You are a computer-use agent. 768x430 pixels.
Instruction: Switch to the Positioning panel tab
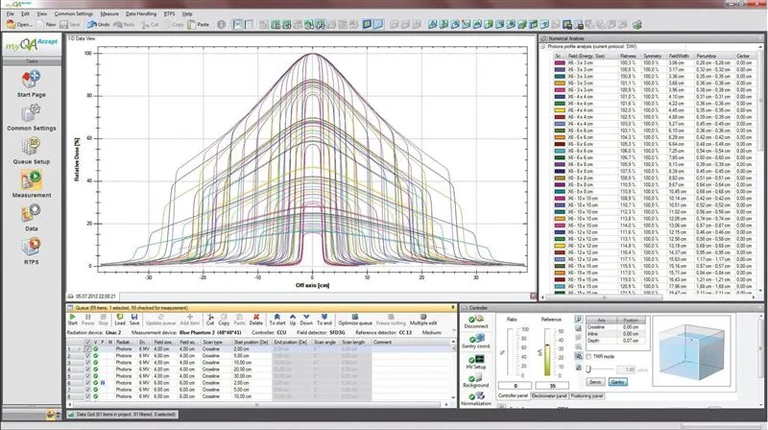[587, 396]
